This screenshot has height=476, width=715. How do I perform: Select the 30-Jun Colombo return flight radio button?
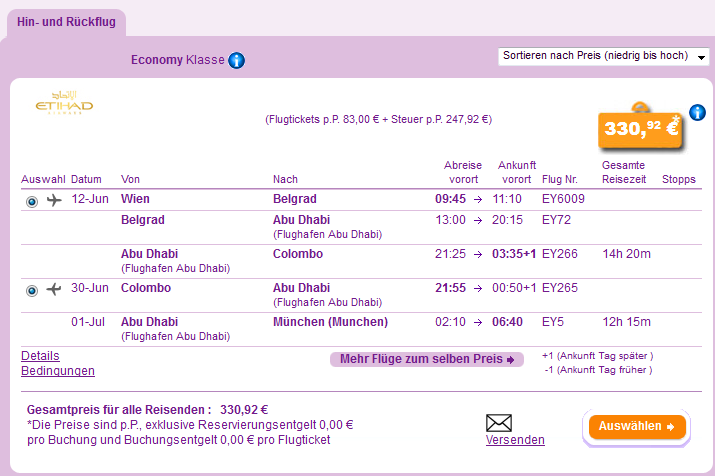click(32, 290)
